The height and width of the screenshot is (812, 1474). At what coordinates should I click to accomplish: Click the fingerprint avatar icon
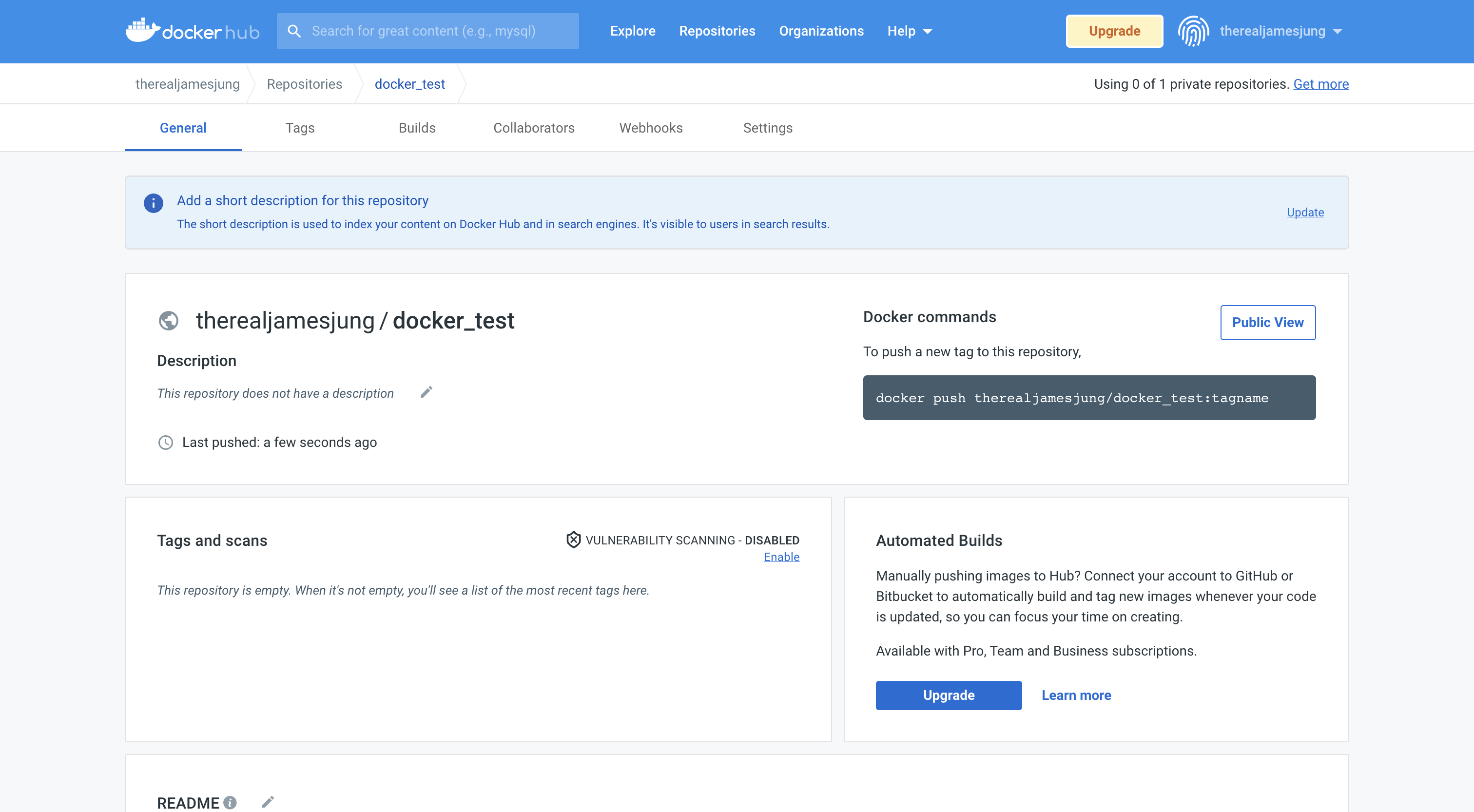point(1193,31)
